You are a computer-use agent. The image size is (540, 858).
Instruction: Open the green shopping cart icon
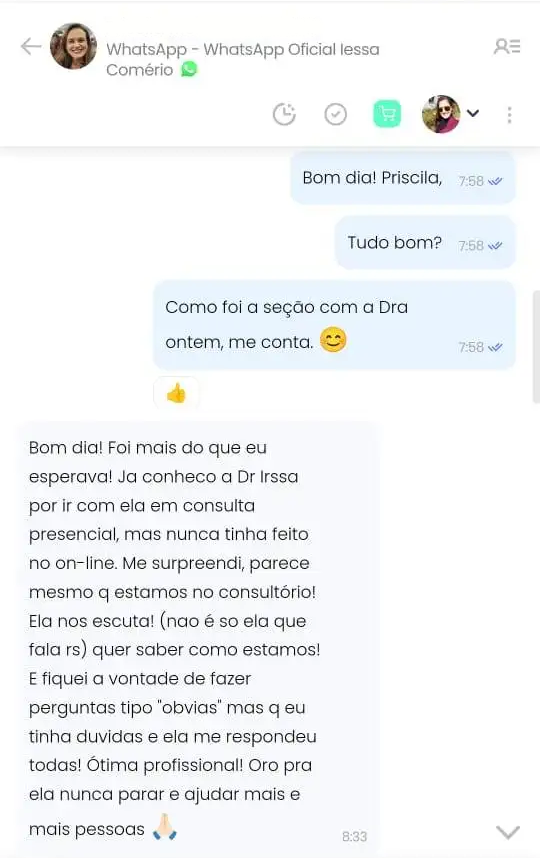click(387, 114)
